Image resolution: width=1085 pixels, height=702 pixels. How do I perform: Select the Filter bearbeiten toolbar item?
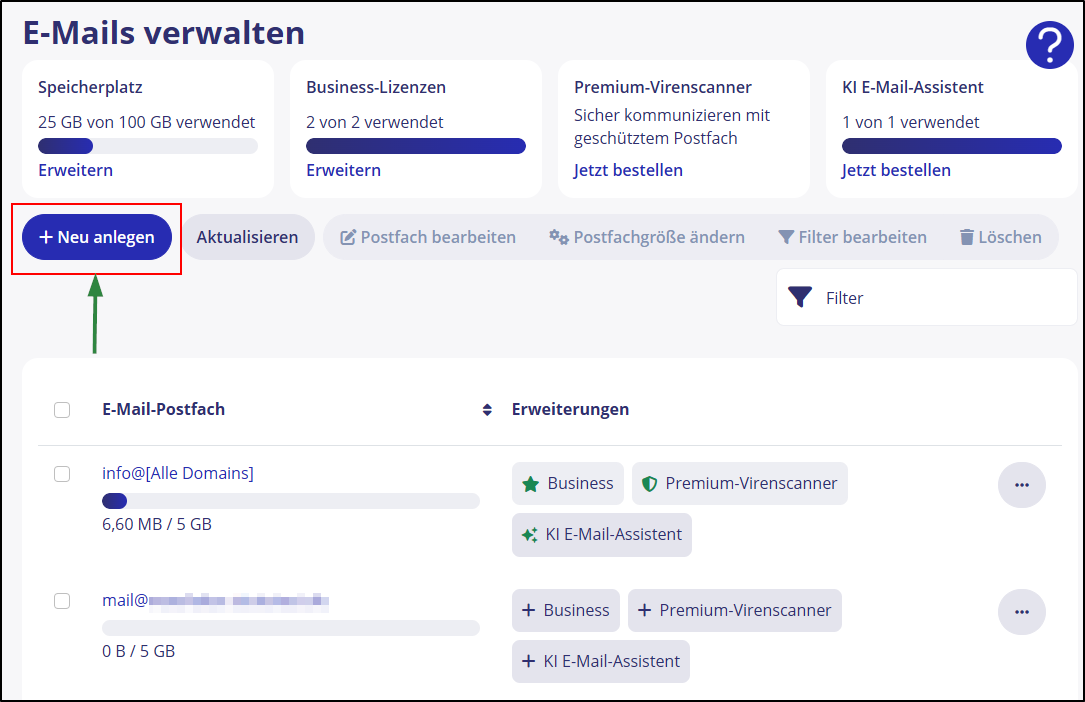point(853,236)
